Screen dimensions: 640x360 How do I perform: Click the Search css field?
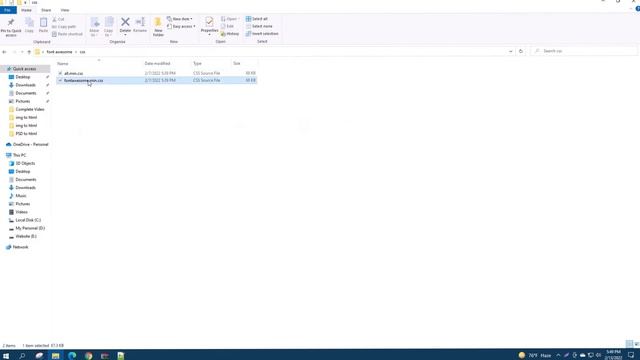coord(584,51)
